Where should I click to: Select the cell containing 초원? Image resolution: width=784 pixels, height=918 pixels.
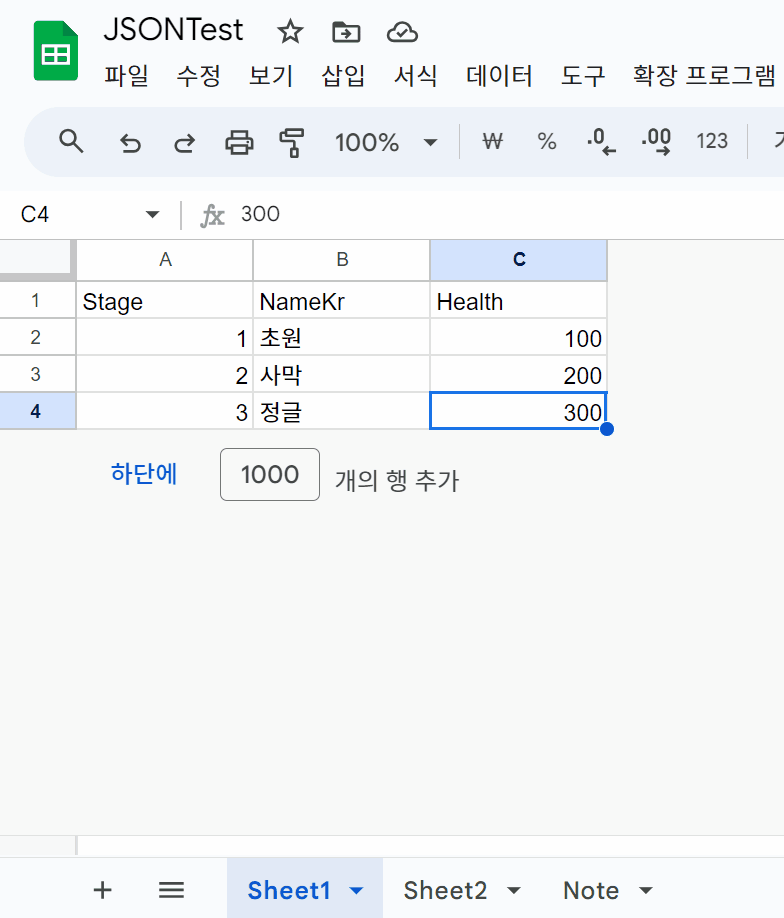342,338
